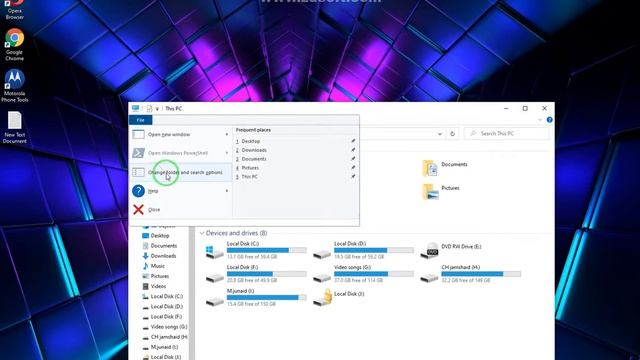640x360 pixels.
Task: Click the navigation pane vertical scrollbar
Action: click(x=192, y=293)
